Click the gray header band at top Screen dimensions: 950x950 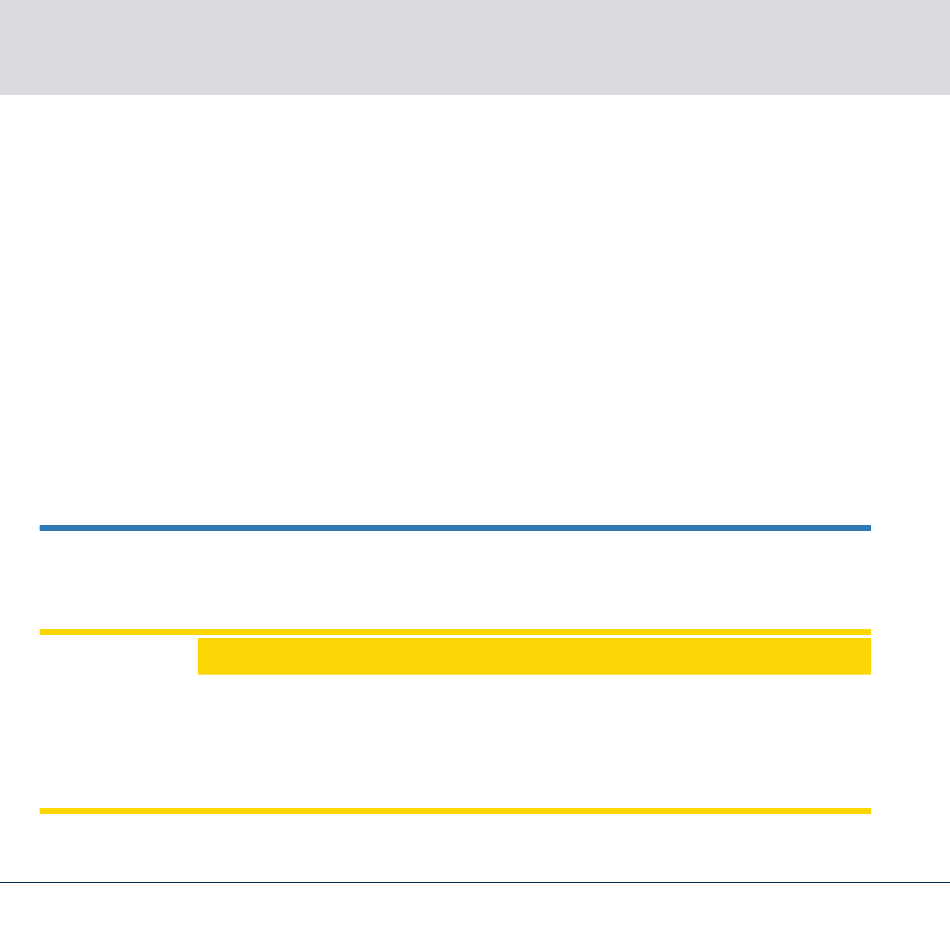475,47
